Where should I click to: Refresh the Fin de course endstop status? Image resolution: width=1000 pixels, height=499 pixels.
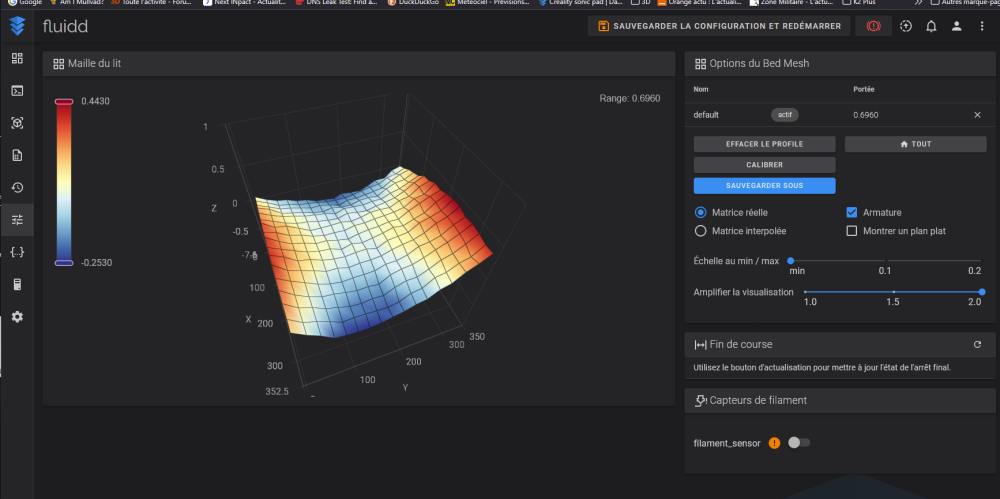coord(977,345)
